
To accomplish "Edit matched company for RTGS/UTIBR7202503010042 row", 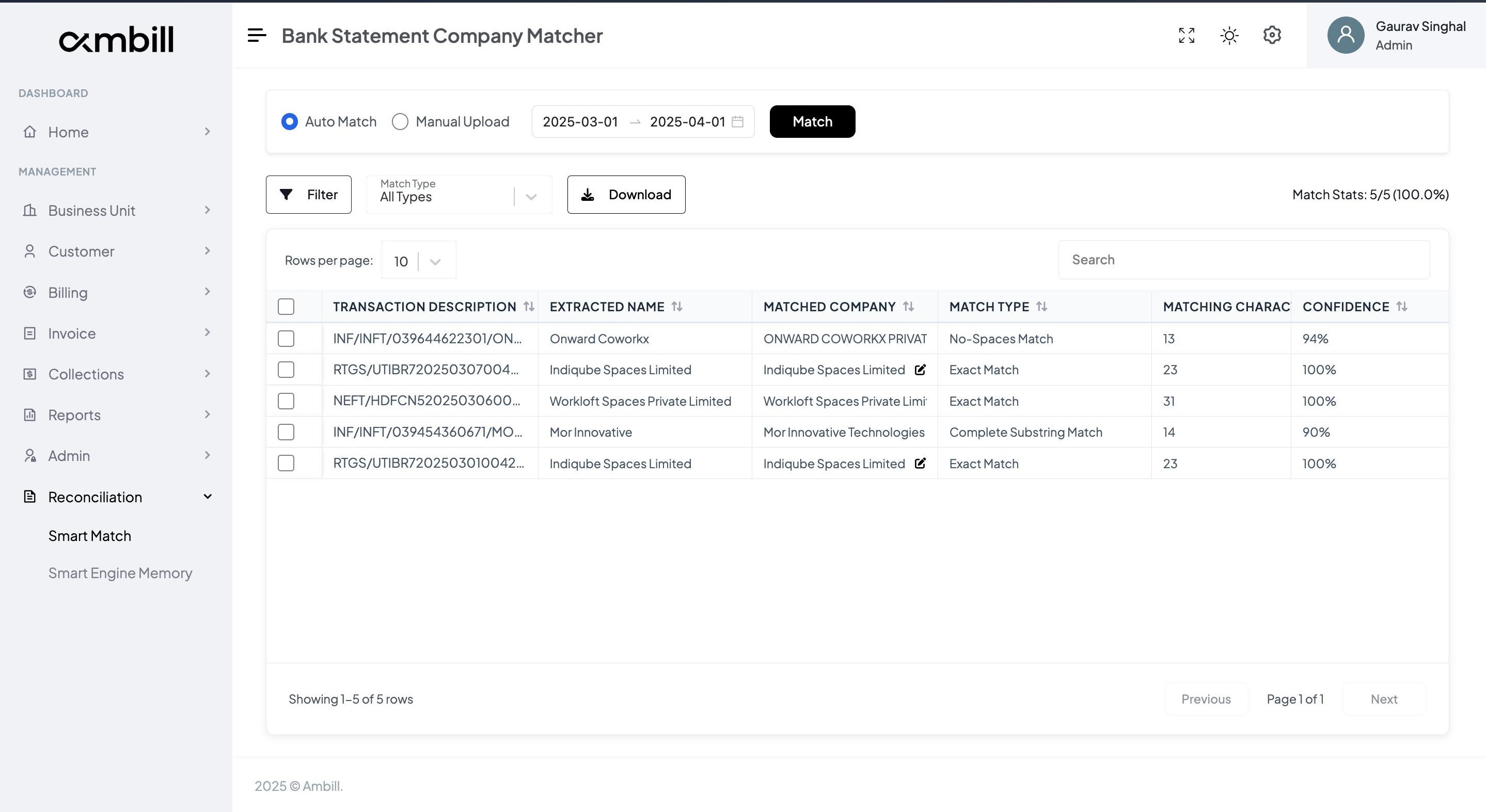I will coord(920,463).
